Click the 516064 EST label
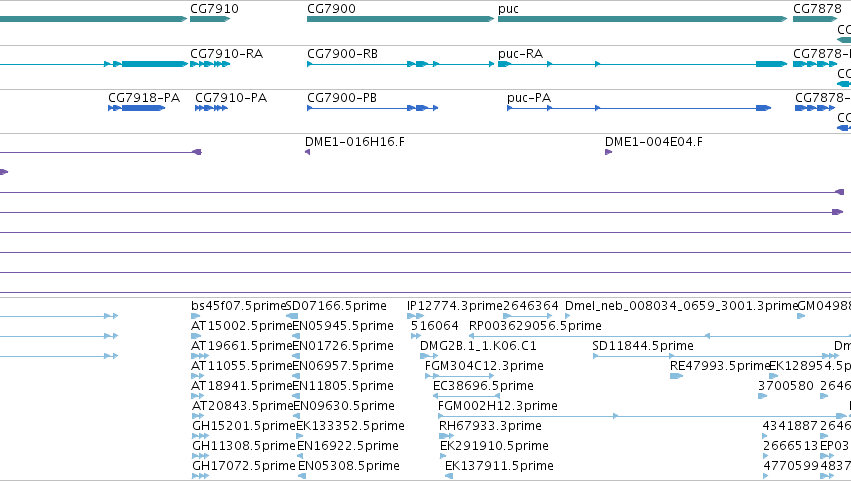 tap(435, 326)
